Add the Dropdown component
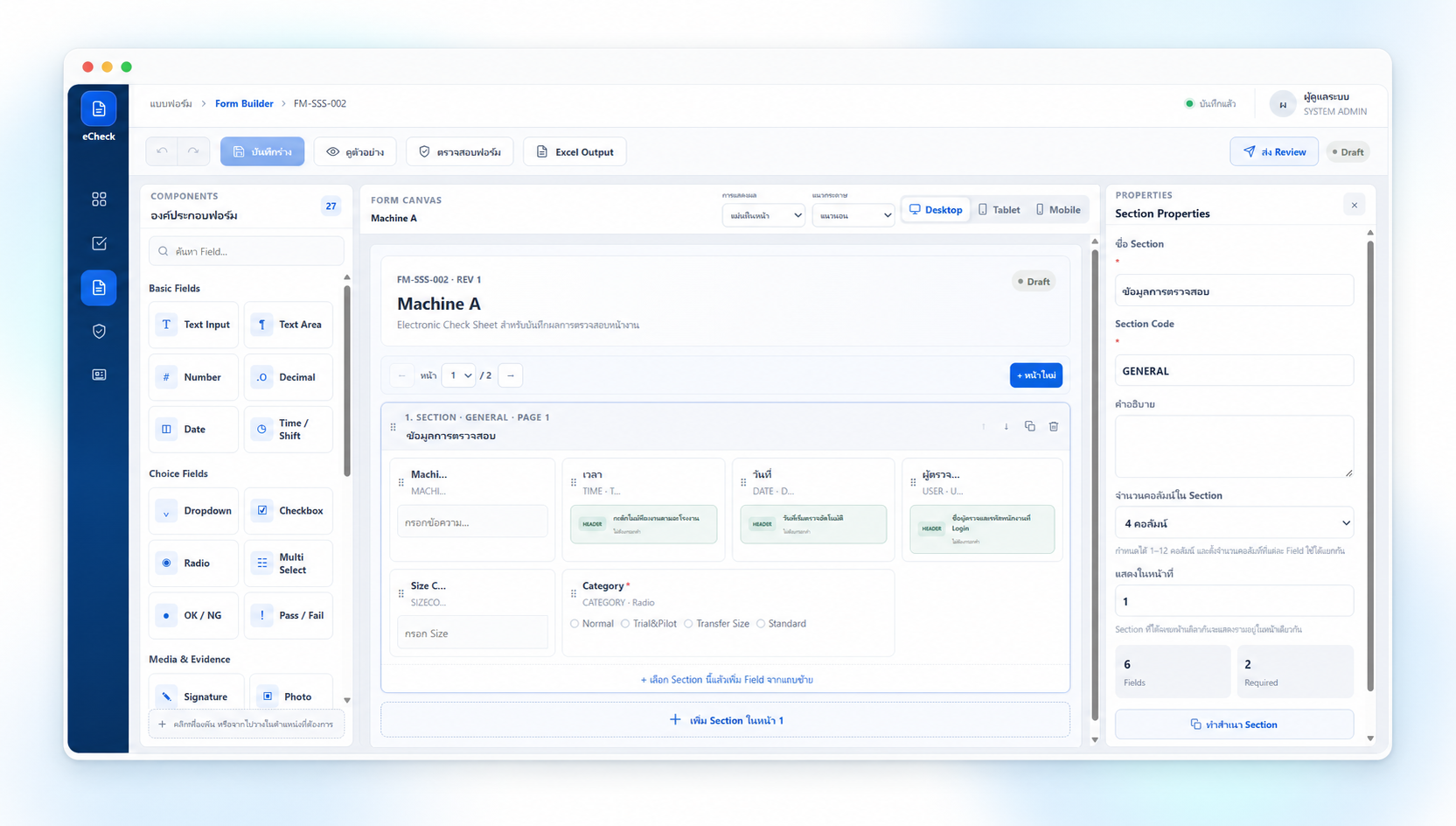Image resolution: width=1456 pixels, height=826 pixels. (193, 511)
